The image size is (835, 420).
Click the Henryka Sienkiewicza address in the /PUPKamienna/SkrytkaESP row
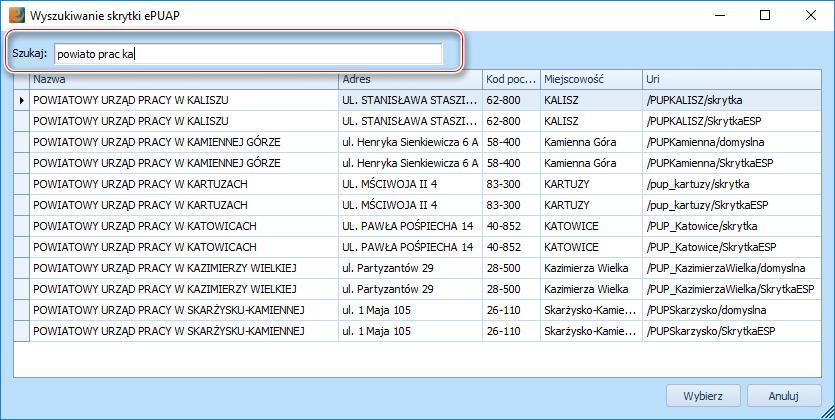coord(410,163)
